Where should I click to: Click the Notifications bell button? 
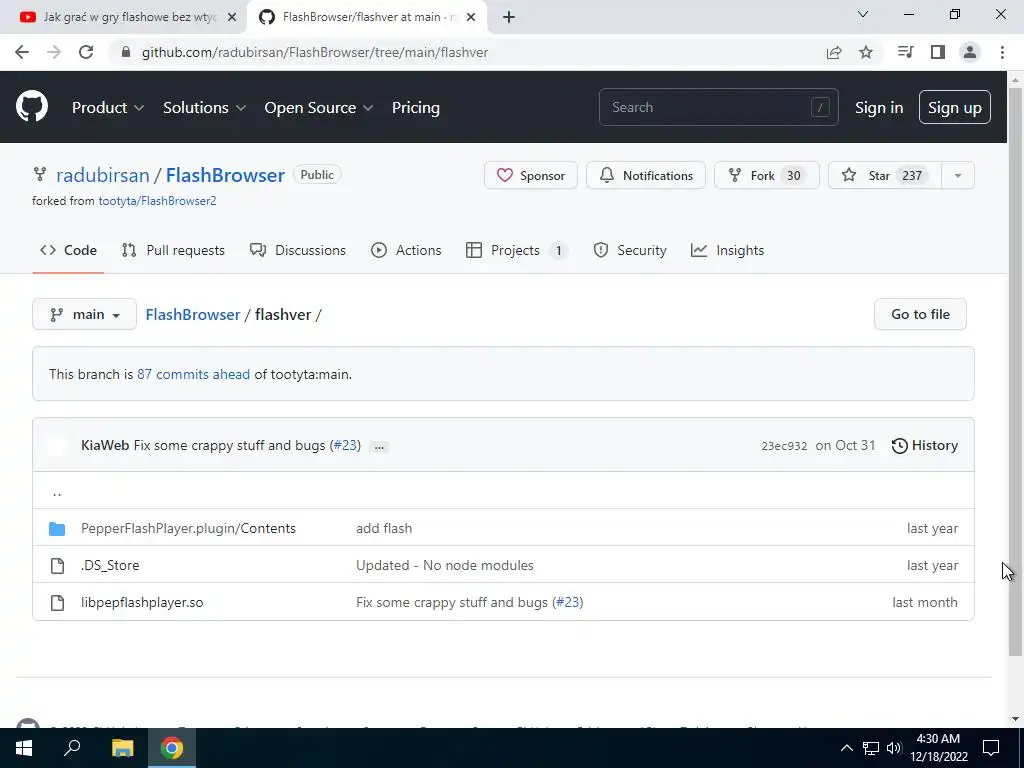pyautogui.click(x=646, y=175)
